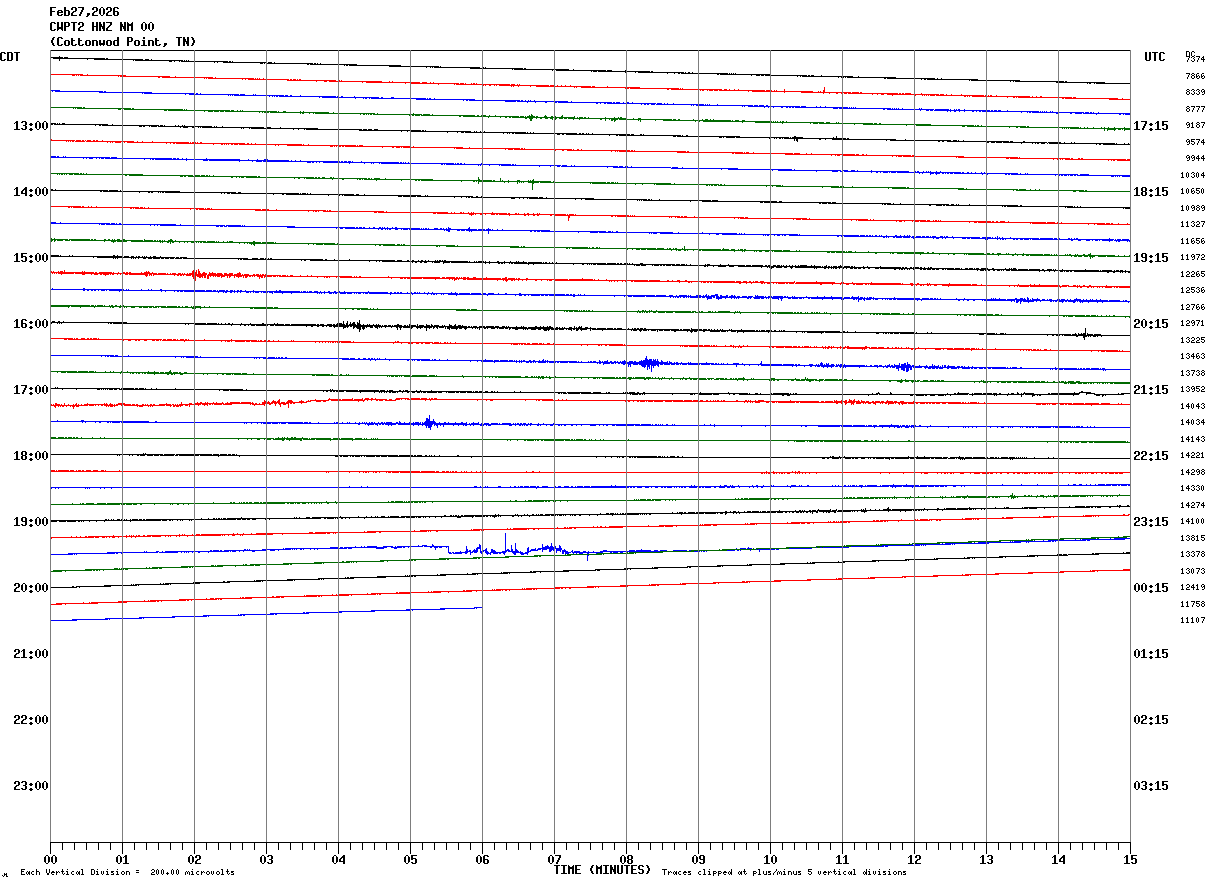Click the DC offset value "12971"
The height and width of the screenshot is (886, 1210).
point(1192,323)
